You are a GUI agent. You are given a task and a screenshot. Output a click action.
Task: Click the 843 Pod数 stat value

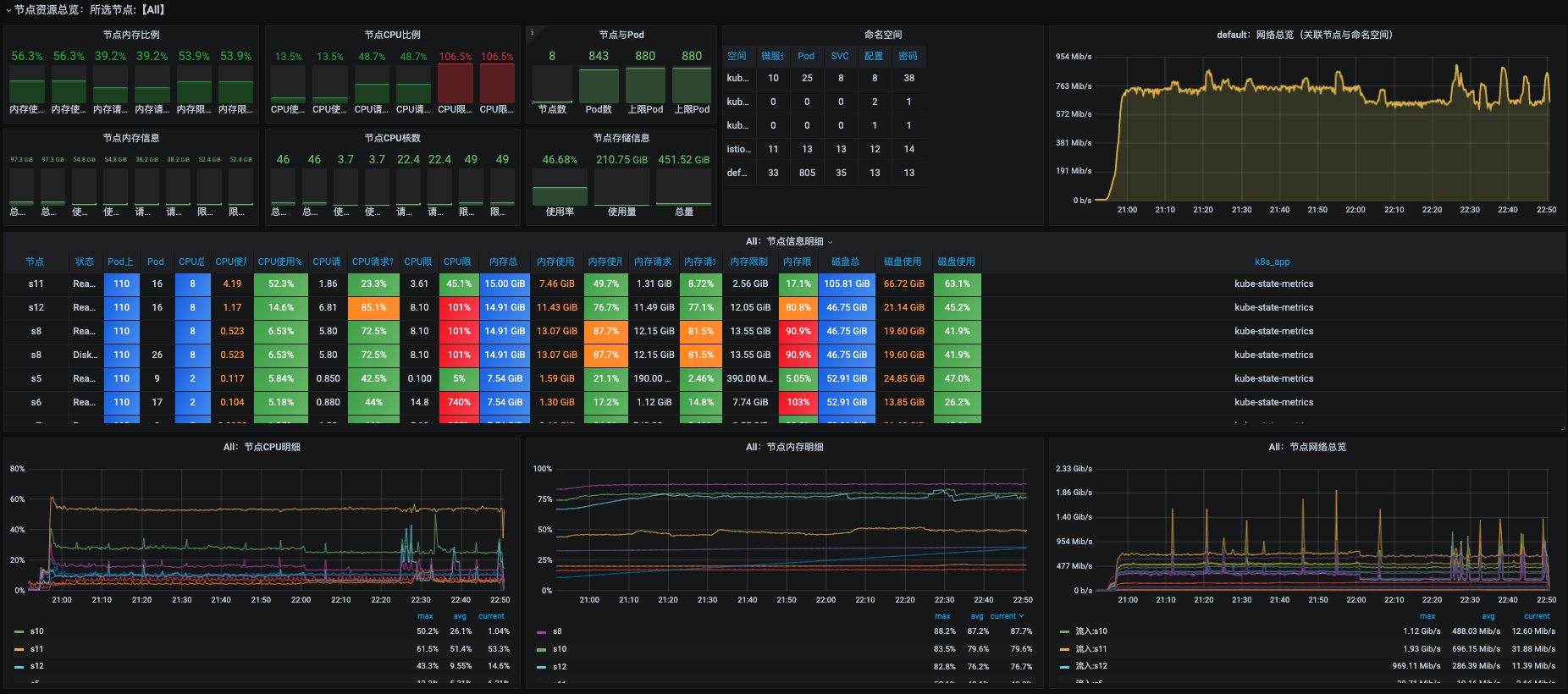coord(599,56)
